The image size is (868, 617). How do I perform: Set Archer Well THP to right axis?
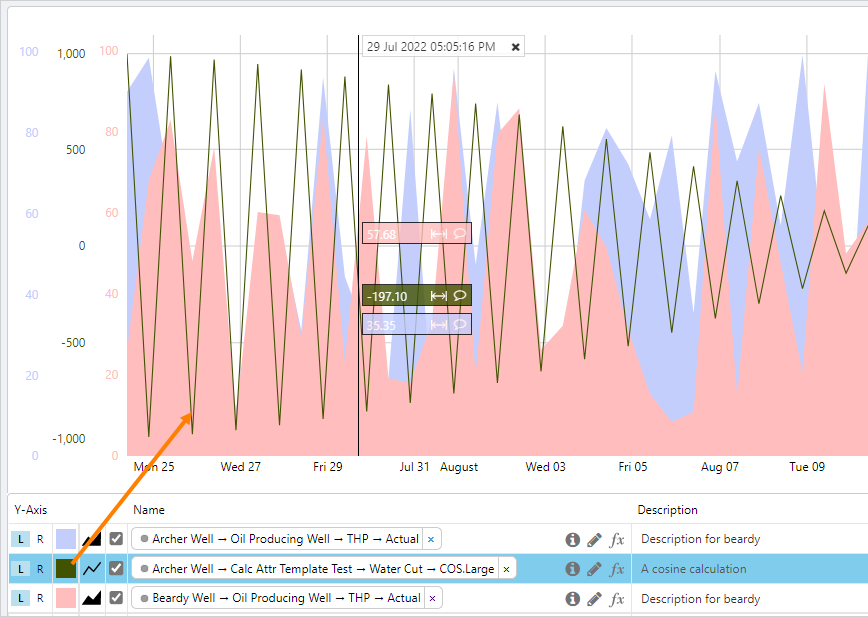pyautogui.click(x=40, y=539)
